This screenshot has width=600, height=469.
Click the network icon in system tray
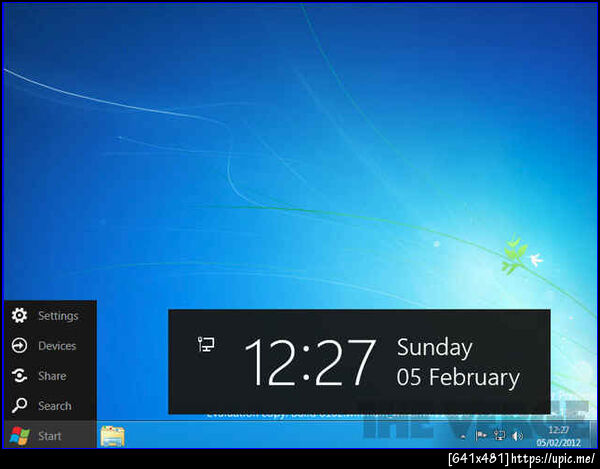(x=499, y=435)
